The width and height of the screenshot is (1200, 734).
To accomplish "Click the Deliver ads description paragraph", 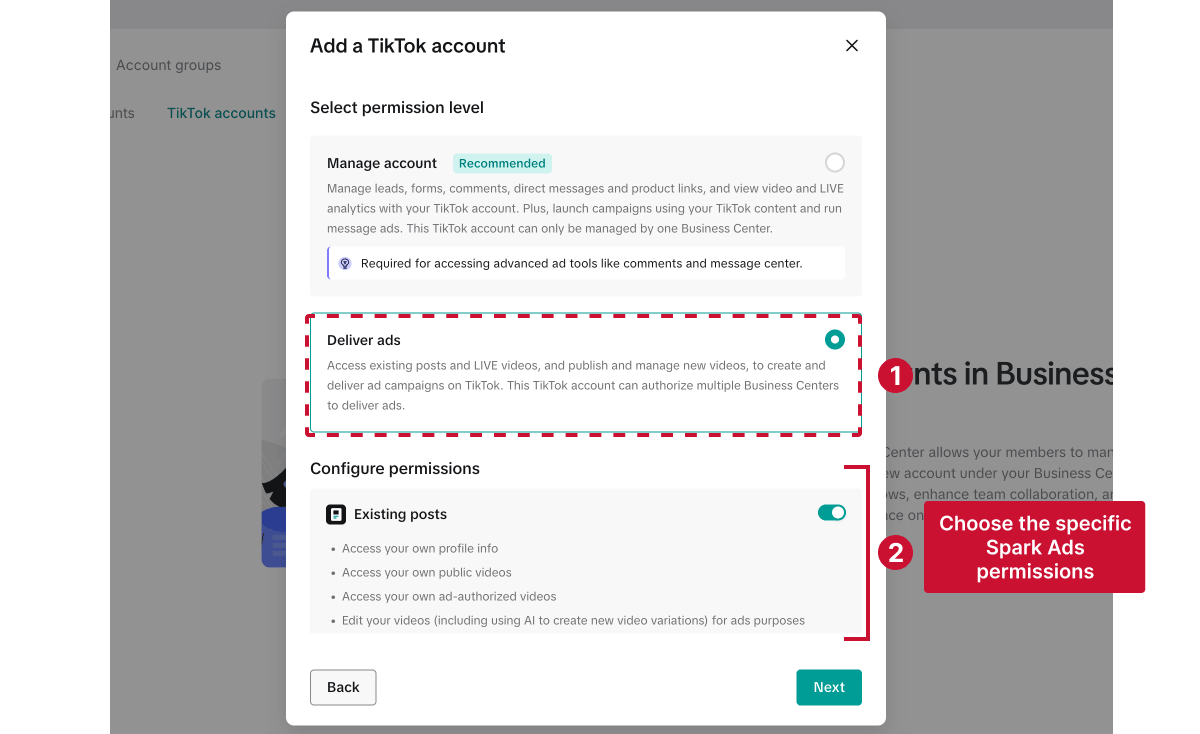I will pos(583,386).
